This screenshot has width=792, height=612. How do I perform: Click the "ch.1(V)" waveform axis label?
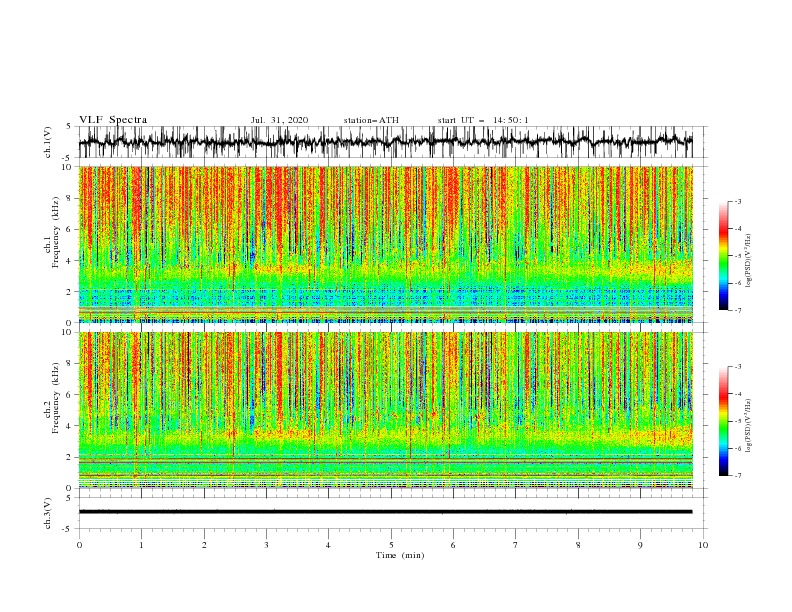pos(48,142)
